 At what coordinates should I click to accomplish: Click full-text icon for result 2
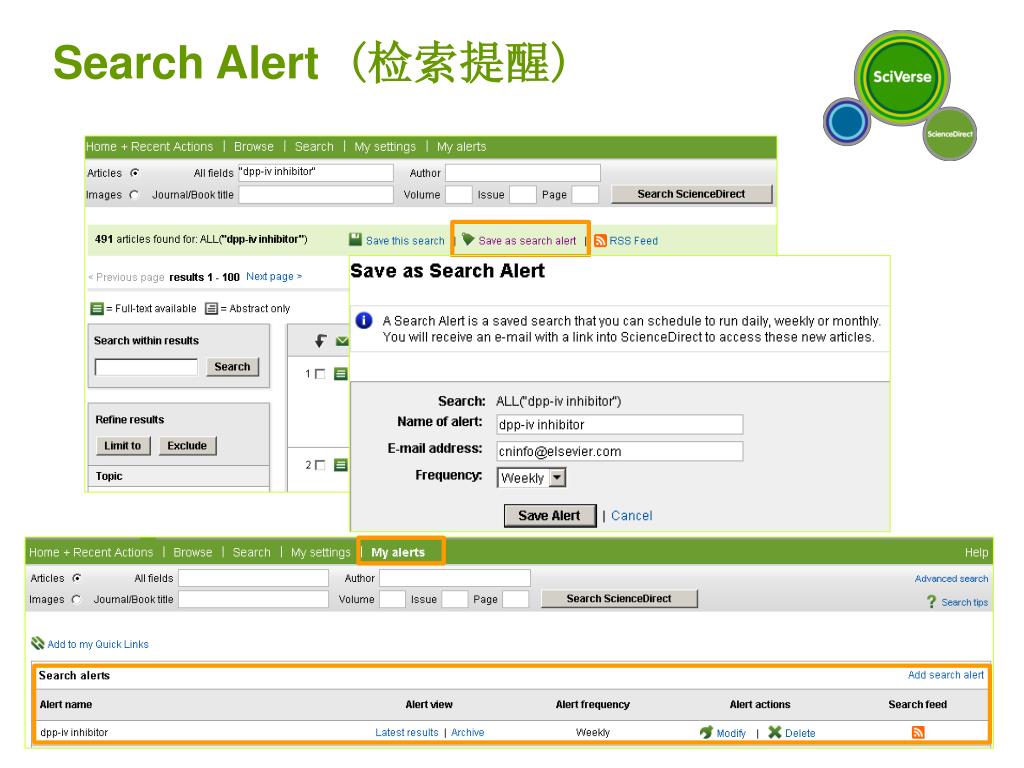pos(341,465)
